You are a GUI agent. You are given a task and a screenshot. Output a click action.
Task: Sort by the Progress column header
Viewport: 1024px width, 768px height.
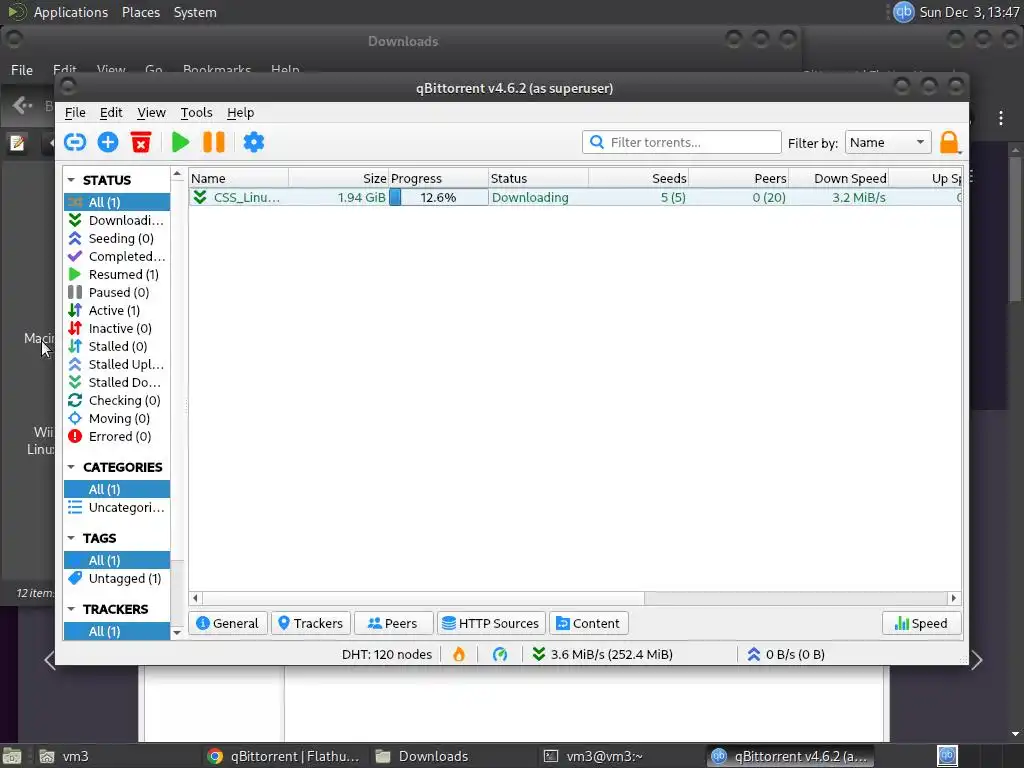point(439,178)
